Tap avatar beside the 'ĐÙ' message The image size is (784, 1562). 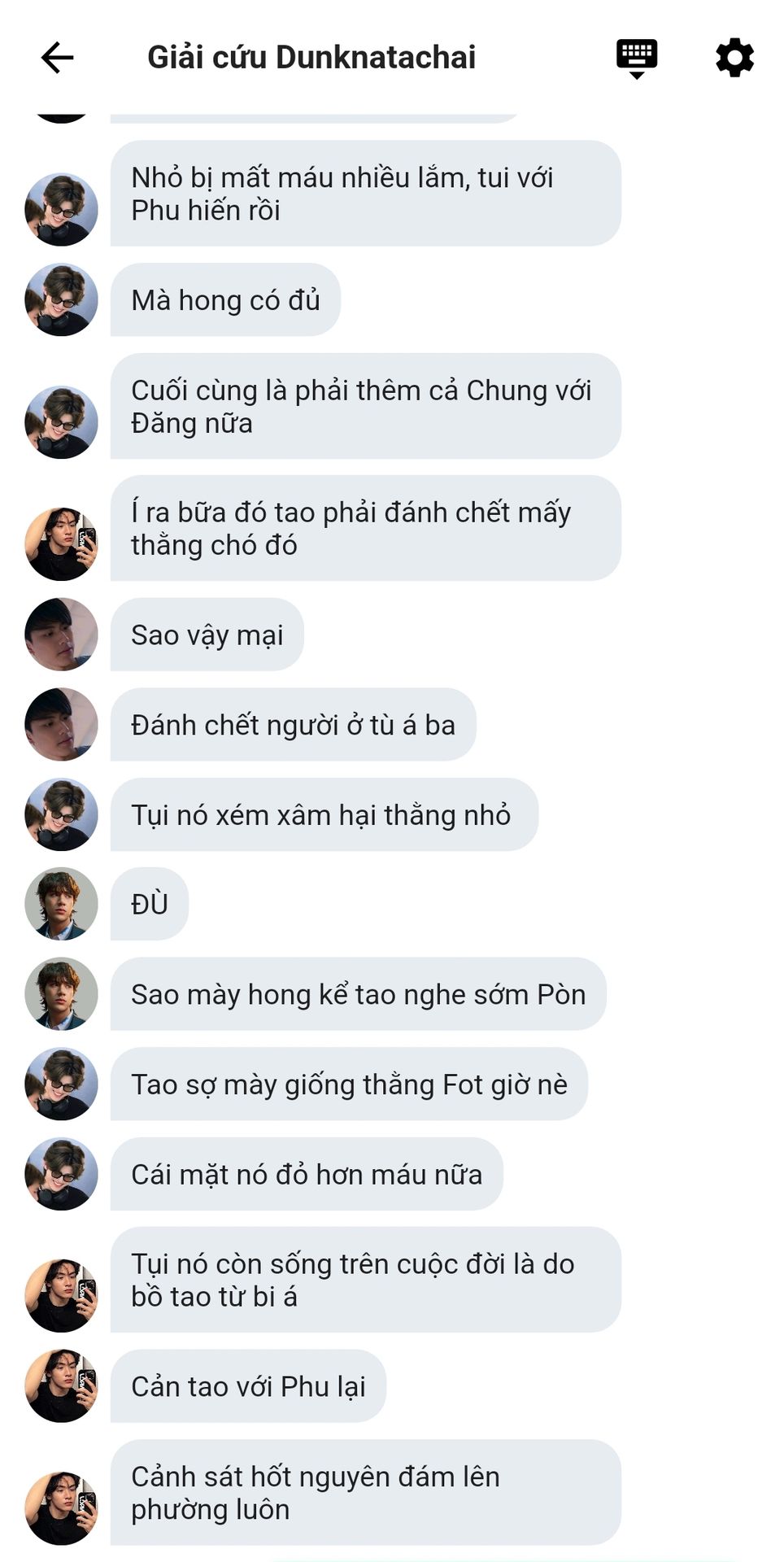pyautogui.click(x=62, y=904)
